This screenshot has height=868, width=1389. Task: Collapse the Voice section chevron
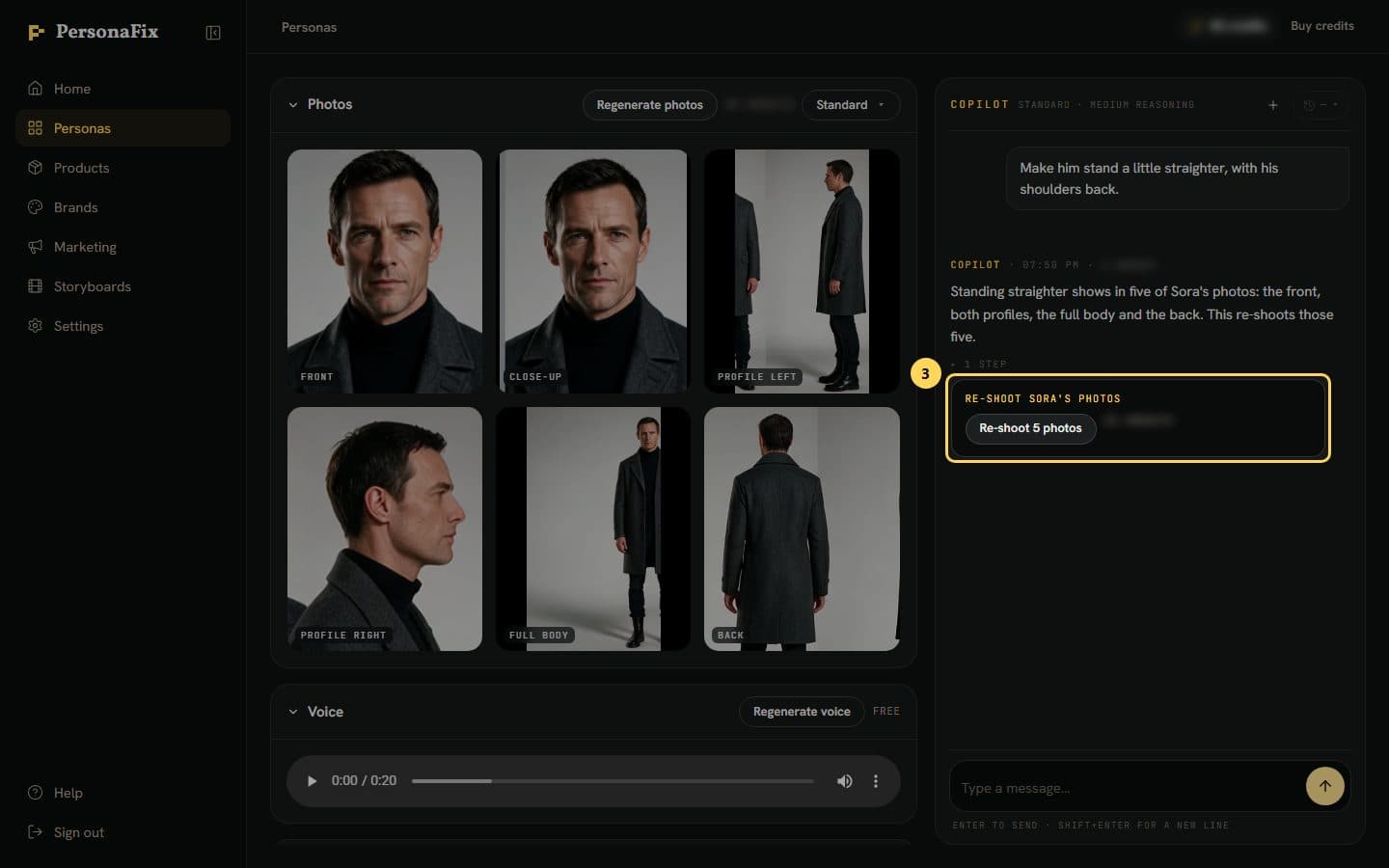[293, 712]
